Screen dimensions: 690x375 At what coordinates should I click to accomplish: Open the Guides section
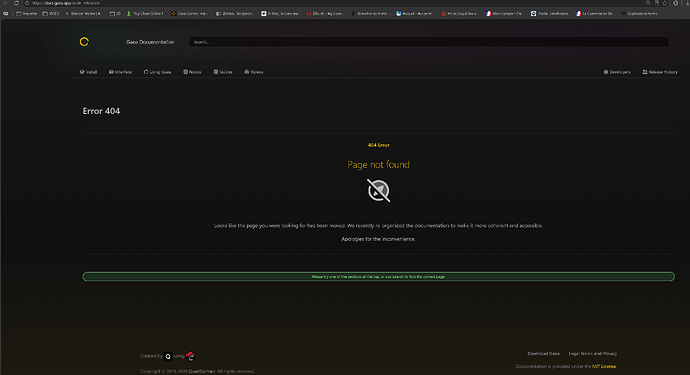point(223,72)
